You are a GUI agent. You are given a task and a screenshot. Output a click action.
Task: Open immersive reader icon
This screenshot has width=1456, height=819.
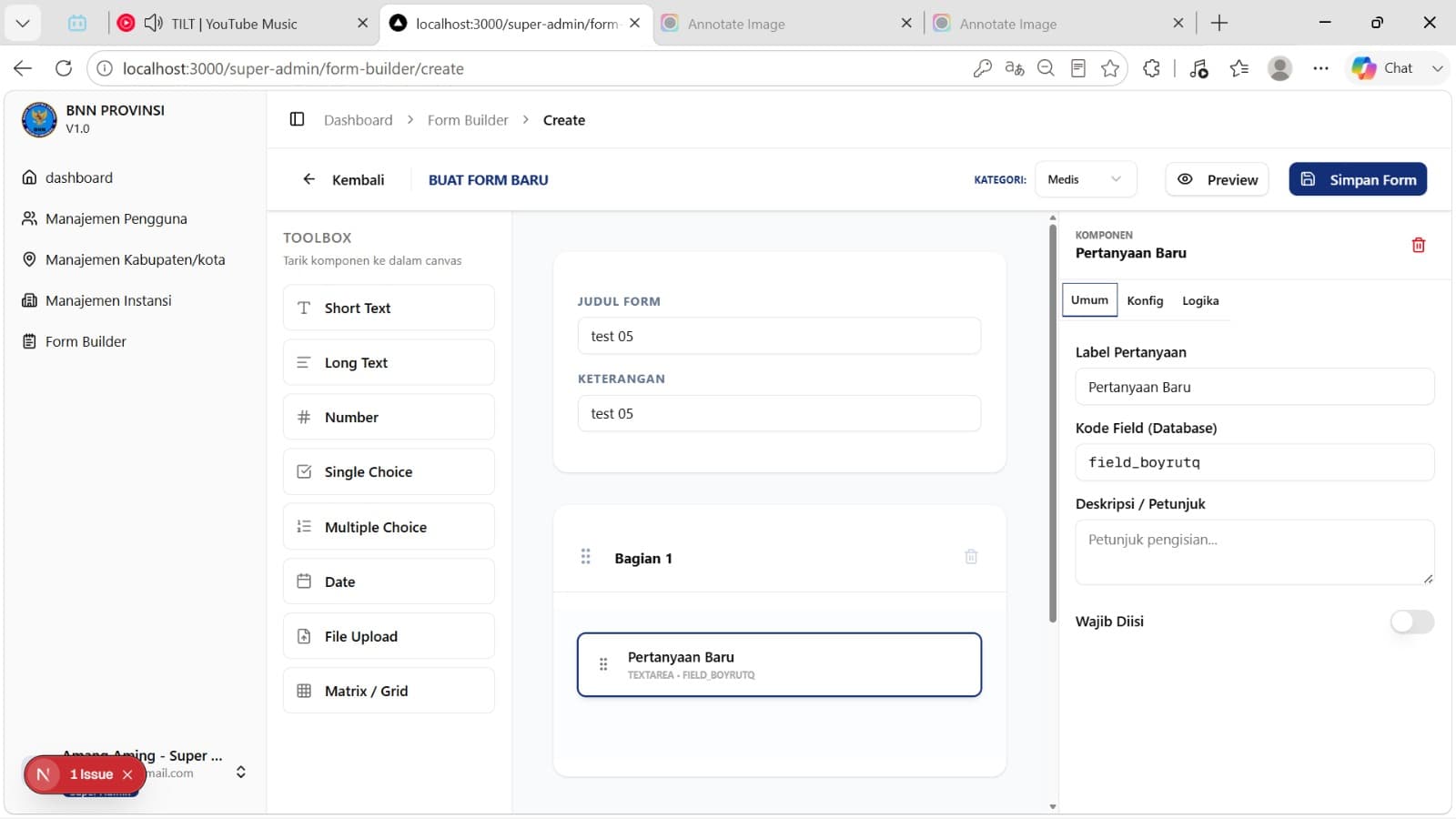point(1078,68)
